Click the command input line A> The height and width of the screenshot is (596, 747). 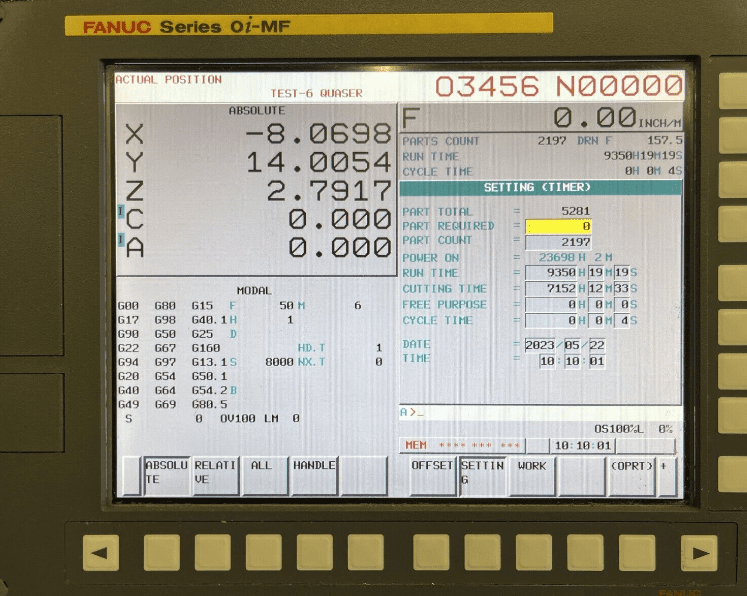(540, 412)
